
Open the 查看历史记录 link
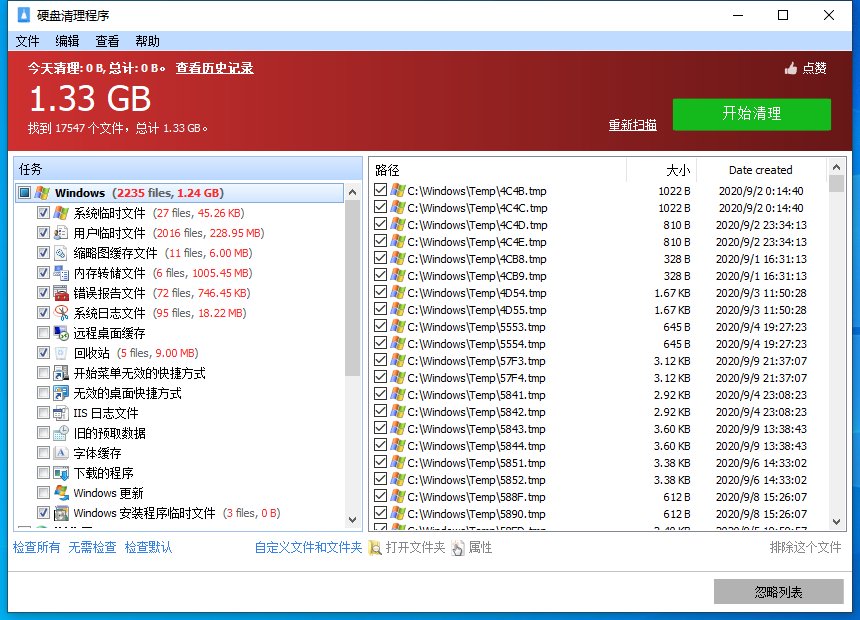pyautogui.click(x=214, y=68)
